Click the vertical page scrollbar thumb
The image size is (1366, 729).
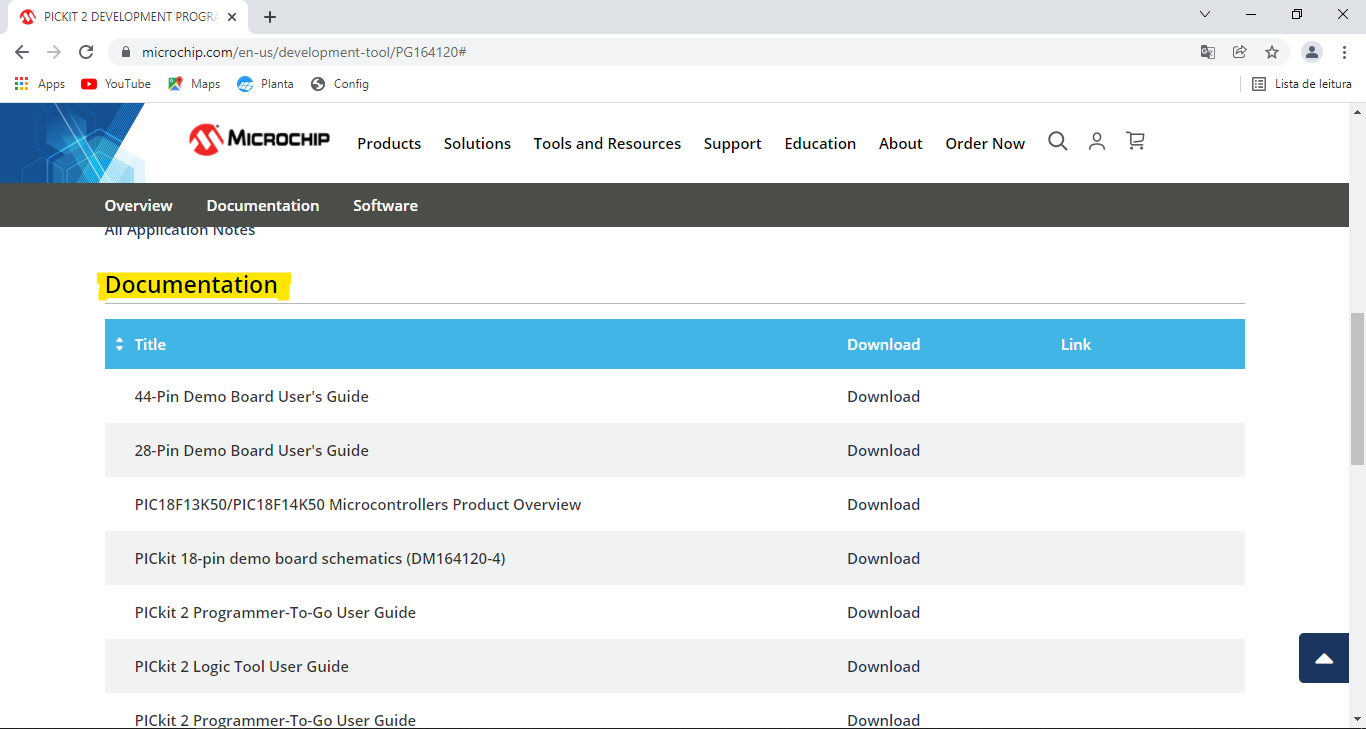(x=1357, y=390)
